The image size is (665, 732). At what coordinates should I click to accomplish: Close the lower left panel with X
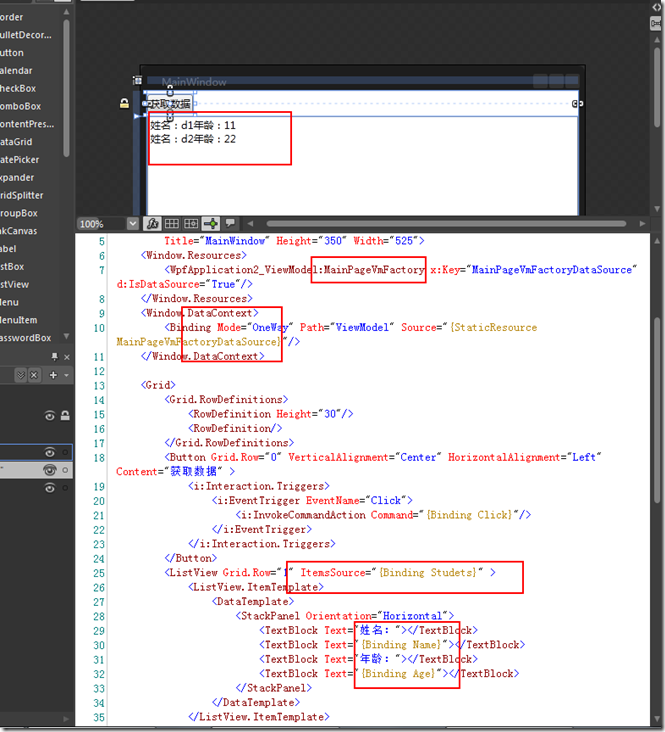tap(67, 357)
